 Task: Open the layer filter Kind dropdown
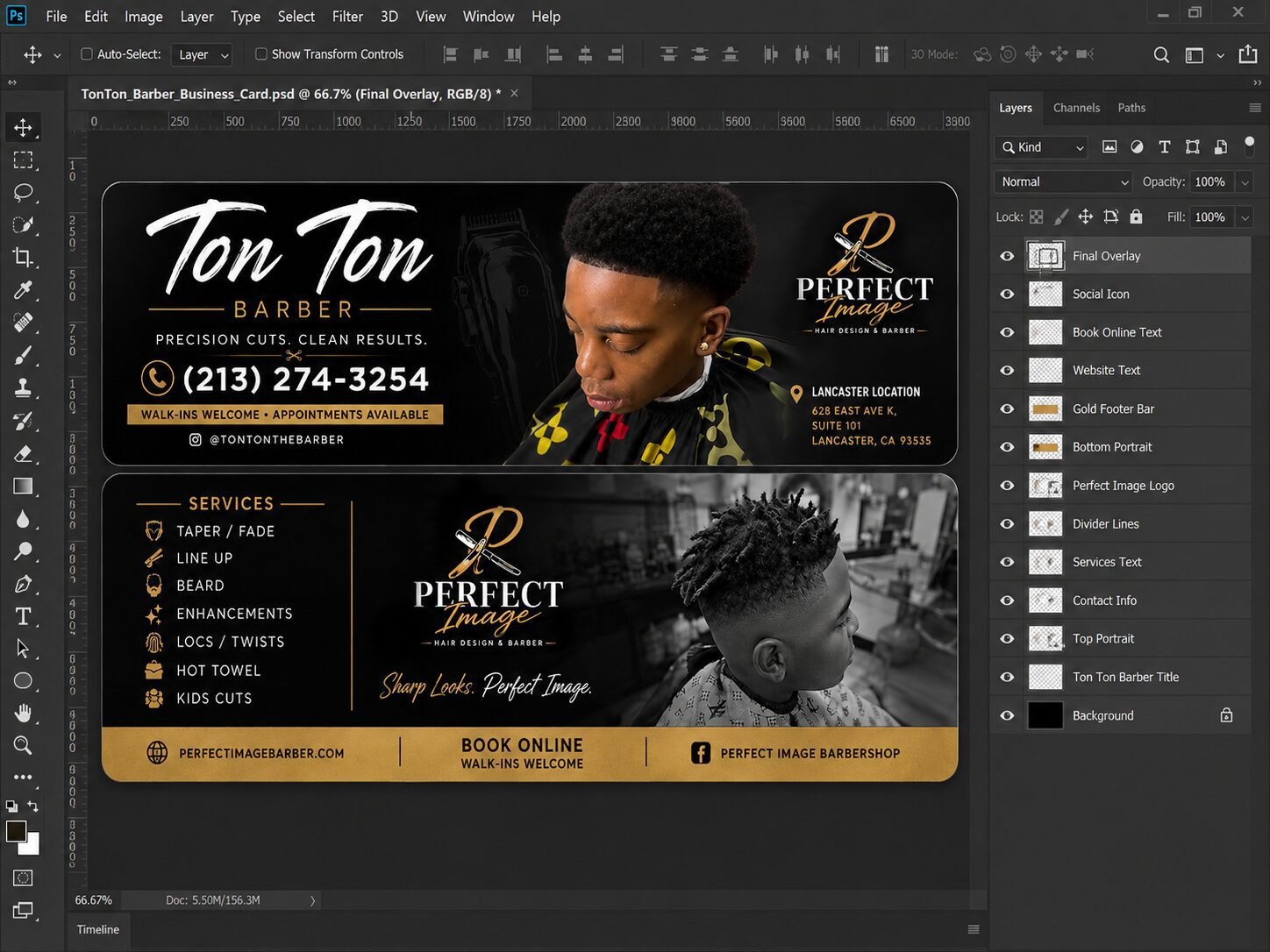pyautogui.click(x=1041, y=147)
